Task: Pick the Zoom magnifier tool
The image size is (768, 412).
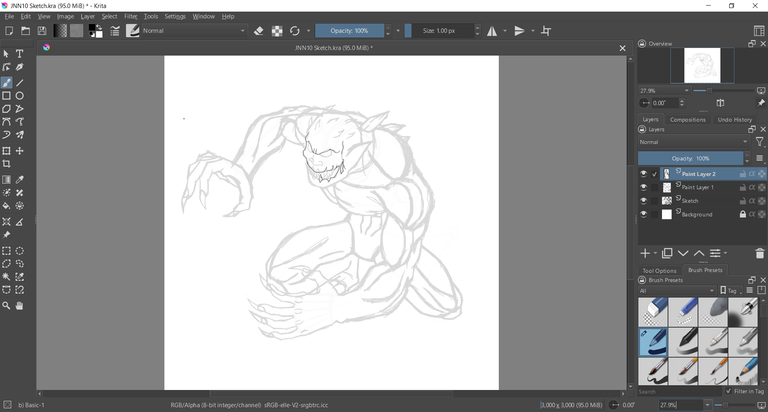Action: coord(6,306)
